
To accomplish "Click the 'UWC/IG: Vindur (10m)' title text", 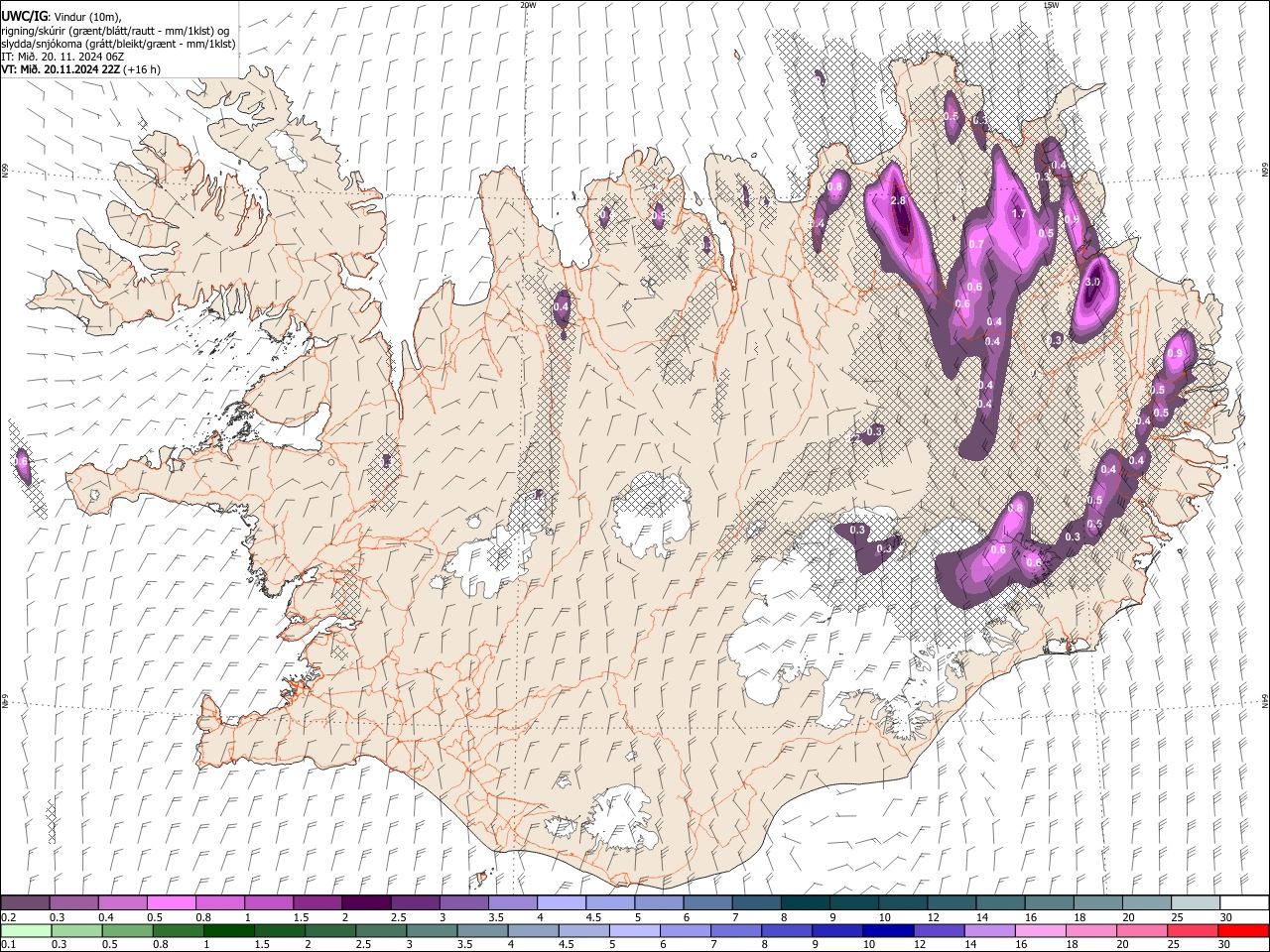I will tap(61, 16).
